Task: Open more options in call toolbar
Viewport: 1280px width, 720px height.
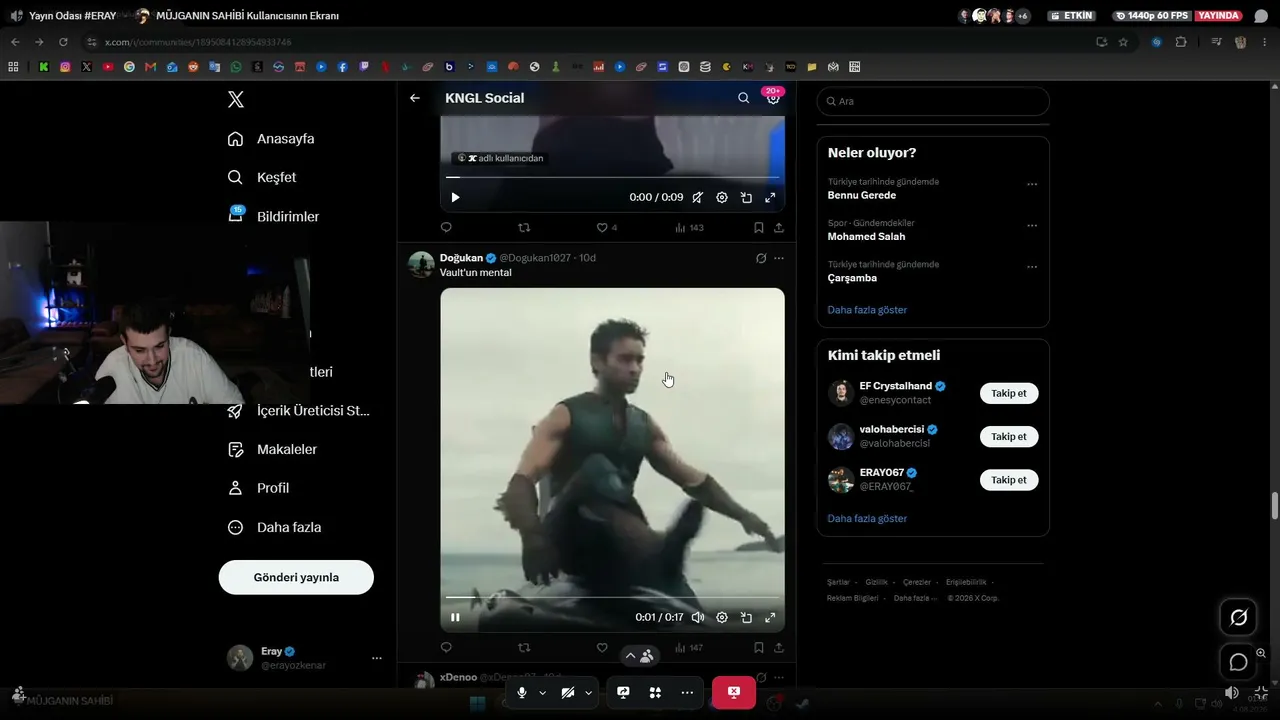Action: pyautogui.click(x=687, y=692)
